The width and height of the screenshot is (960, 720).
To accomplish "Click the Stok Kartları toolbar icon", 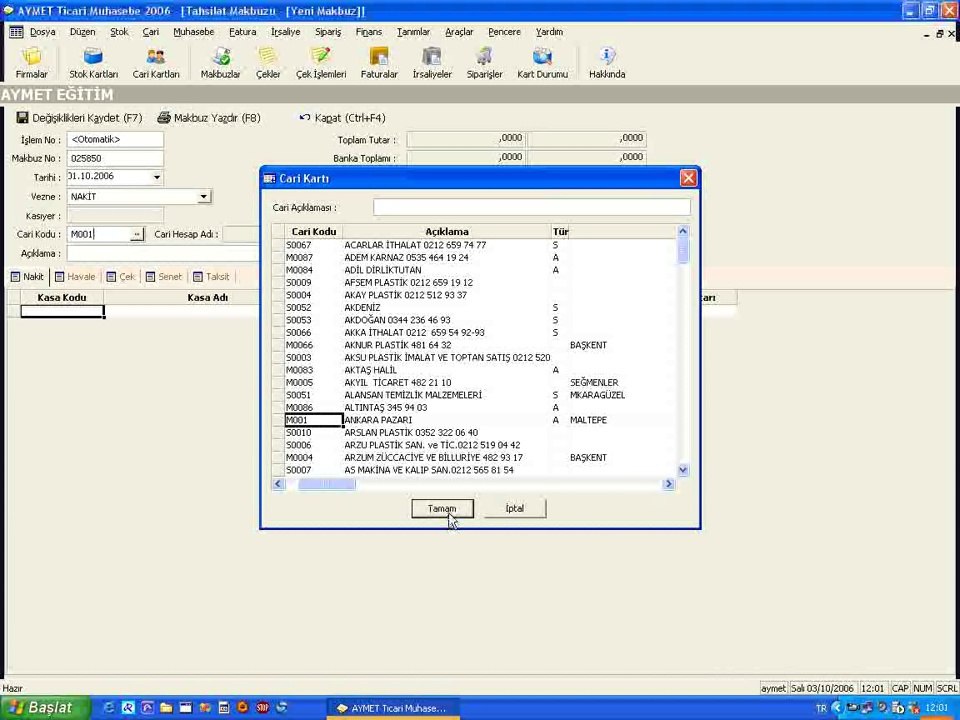I will (93, 62).
